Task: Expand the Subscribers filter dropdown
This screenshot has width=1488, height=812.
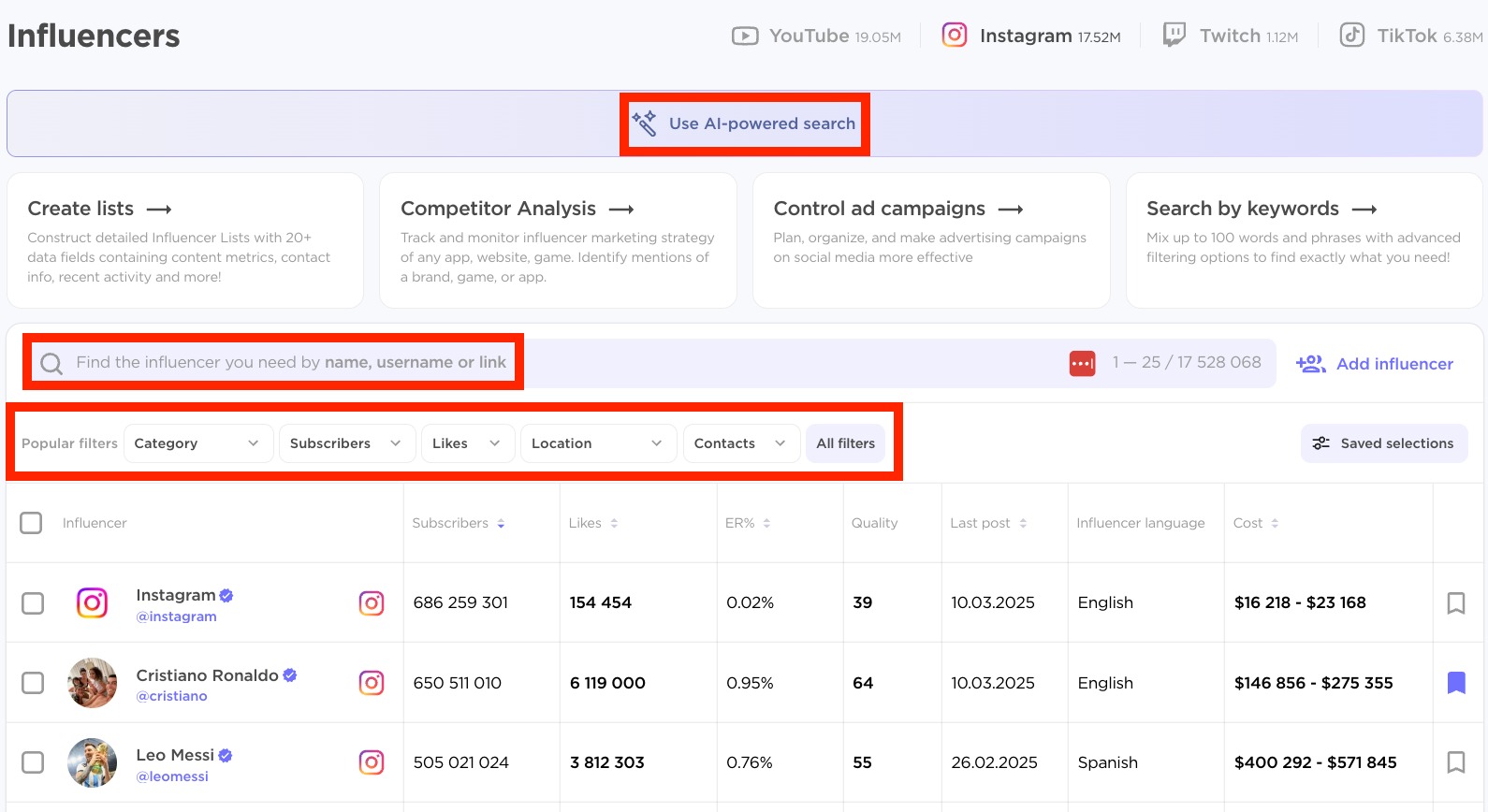Action: 346,443
